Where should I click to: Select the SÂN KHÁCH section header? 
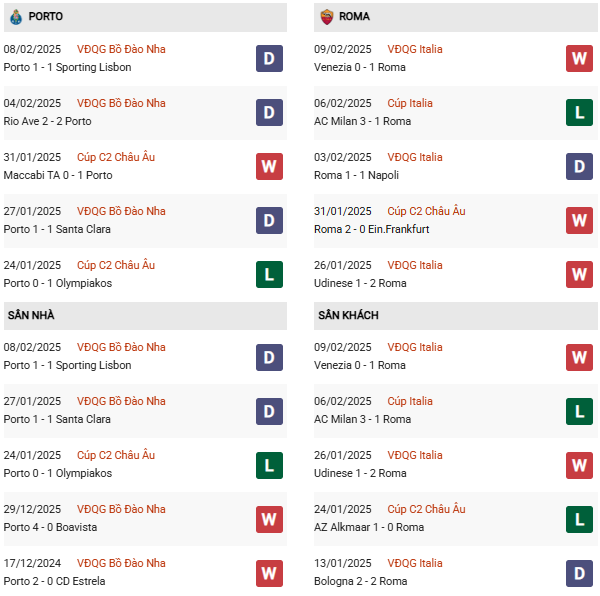coord(348,315)
